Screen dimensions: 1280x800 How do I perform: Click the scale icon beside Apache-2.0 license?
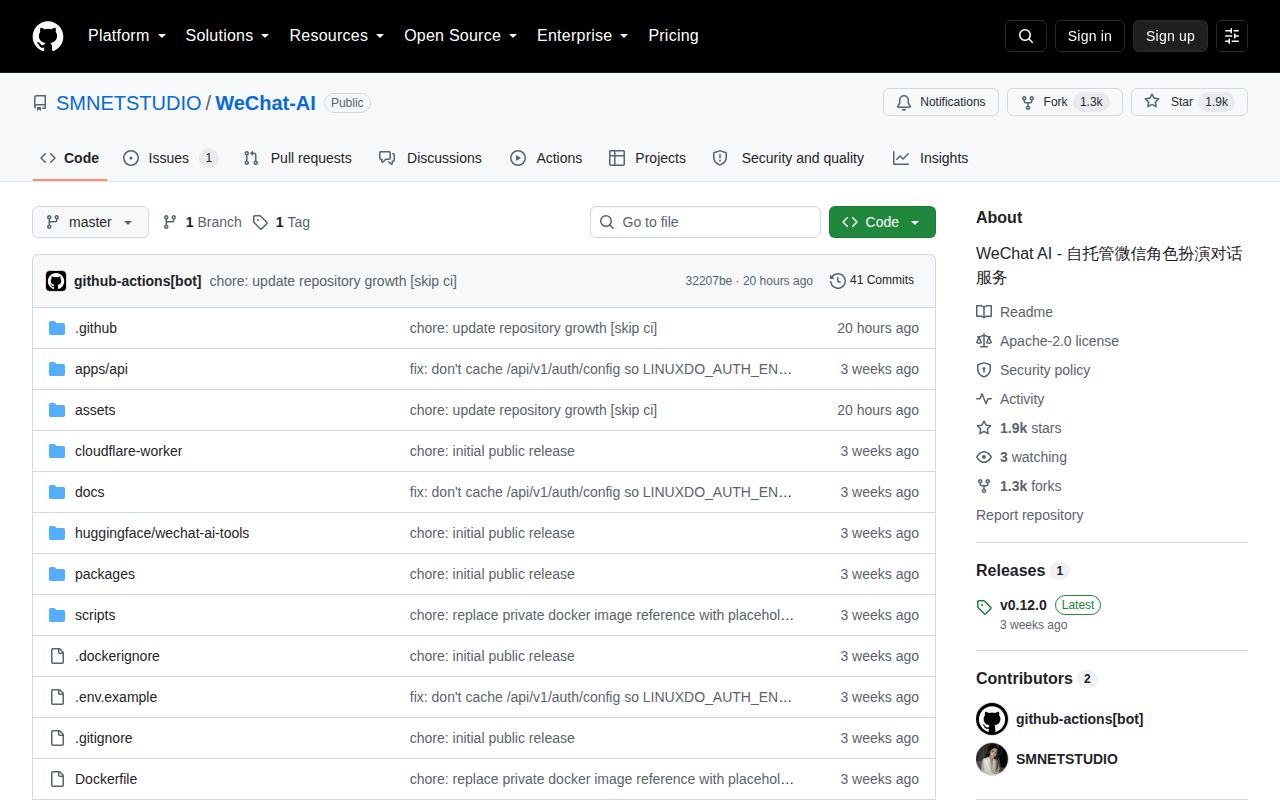coord(984,341)
